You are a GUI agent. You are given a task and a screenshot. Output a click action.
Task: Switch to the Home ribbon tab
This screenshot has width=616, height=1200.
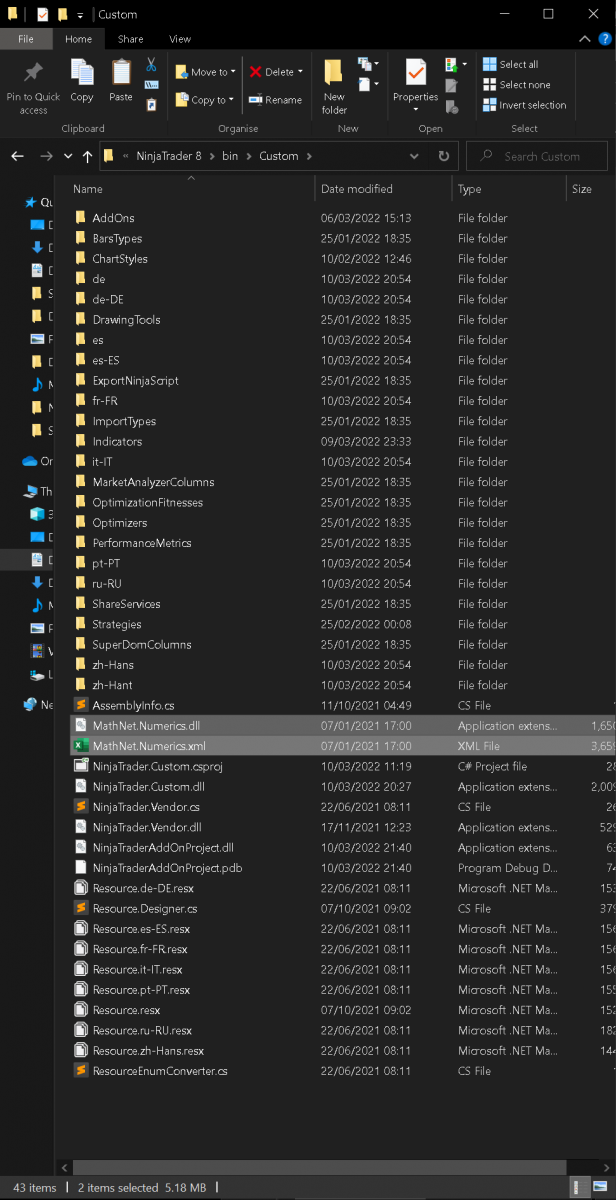79,39
